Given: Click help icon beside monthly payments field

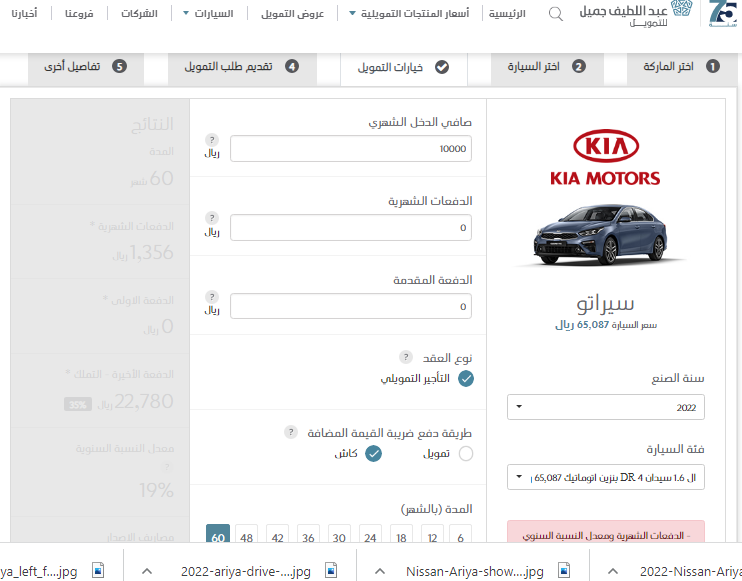Looking at the screenshot, I should (x=212, y=218).
